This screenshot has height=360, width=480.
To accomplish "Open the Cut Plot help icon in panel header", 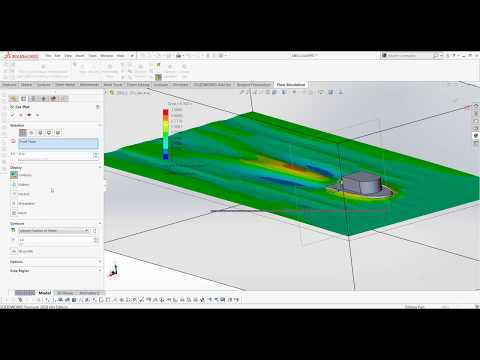I will coord(98,107).
